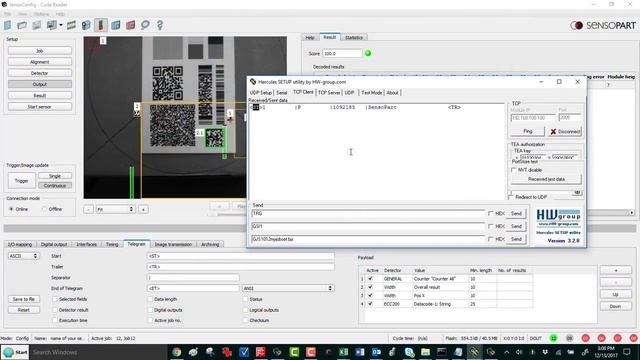Screen dimensions: 640x360
Task: Enable the Digital outputs checkbox
Action: pyautogui.click(x=150, y=310)
